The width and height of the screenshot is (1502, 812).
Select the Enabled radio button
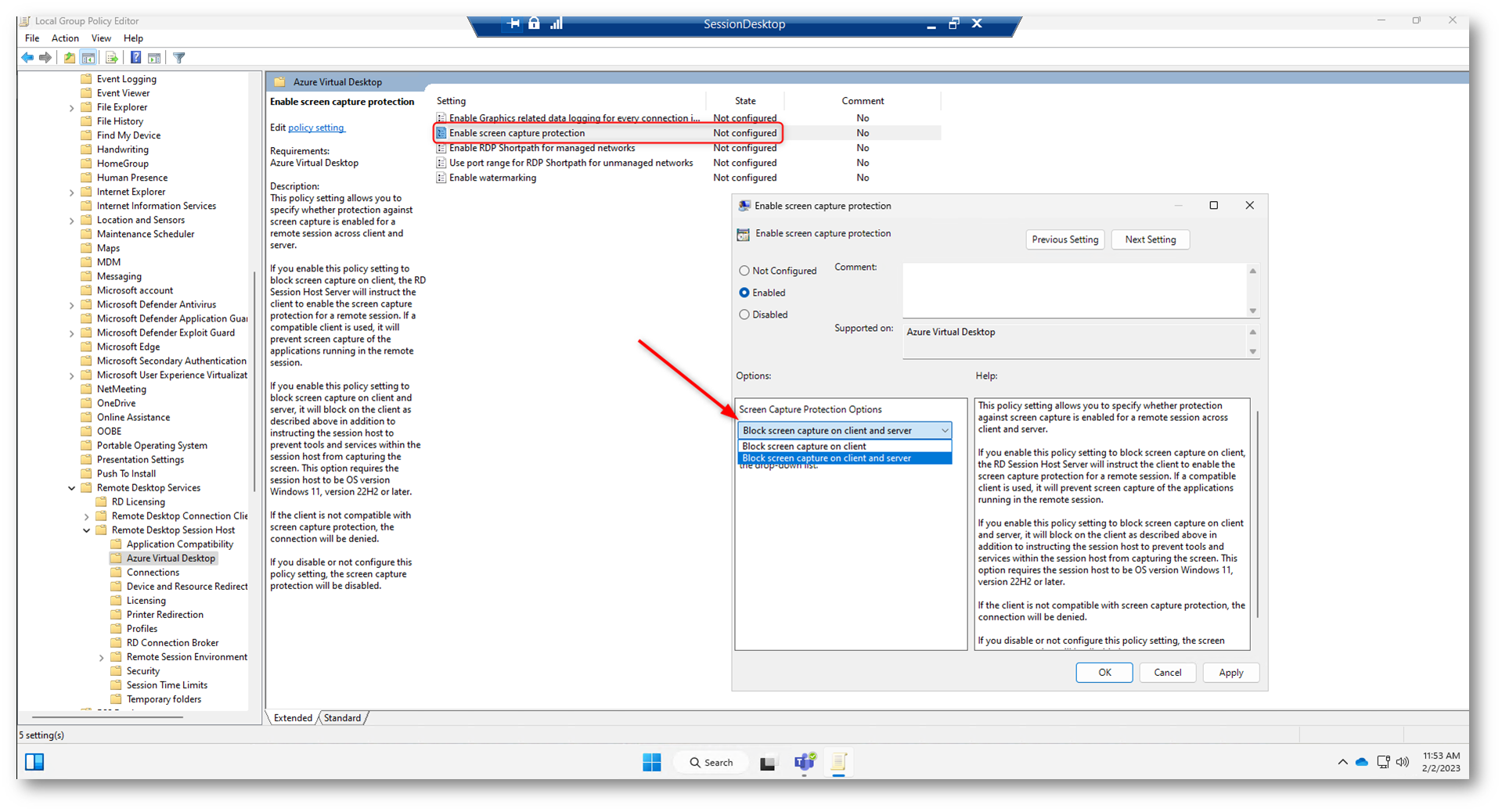pos(744,293)
